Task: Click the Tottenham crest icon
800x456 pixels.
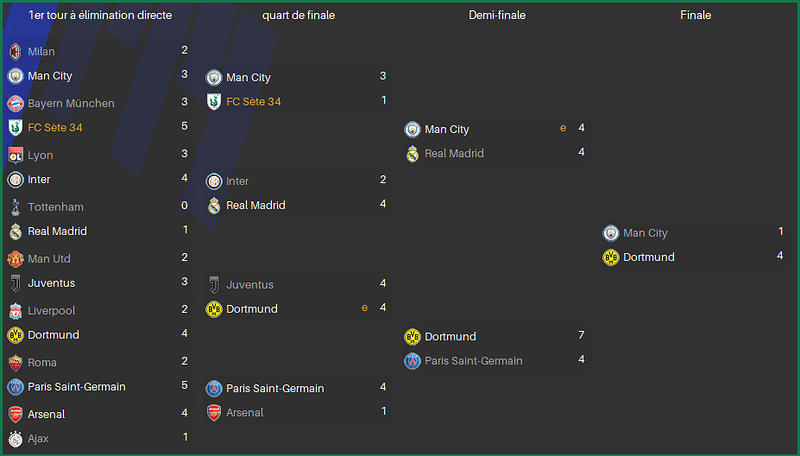Action: click(15, 207)
